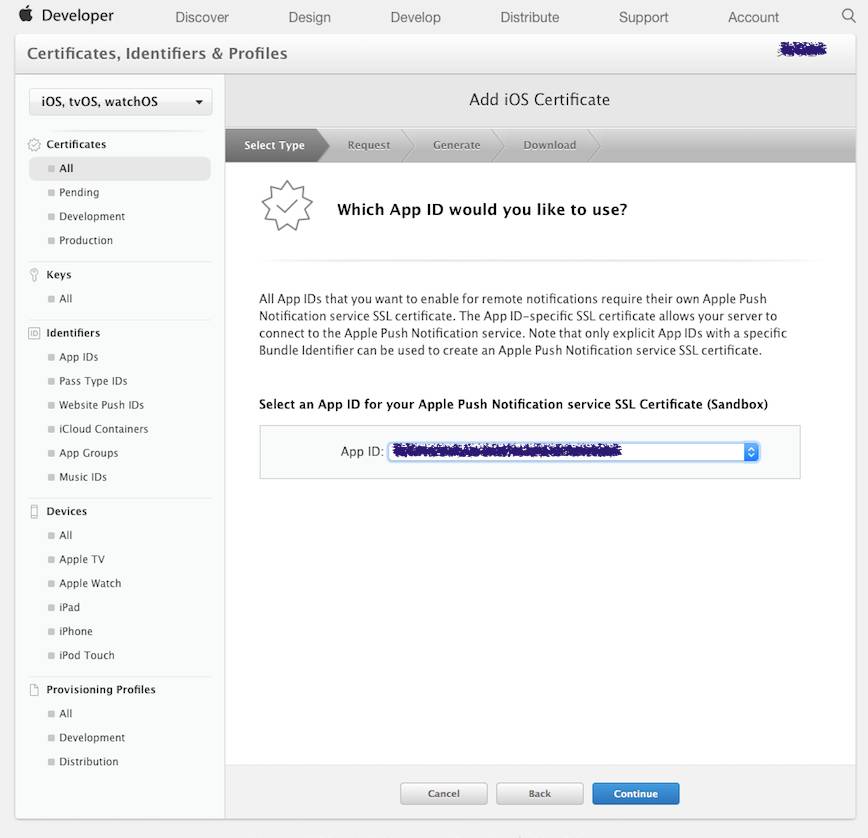Click the Add iOS Certificate heading
This screenshot has width=868, height=838.
point(540,100)
